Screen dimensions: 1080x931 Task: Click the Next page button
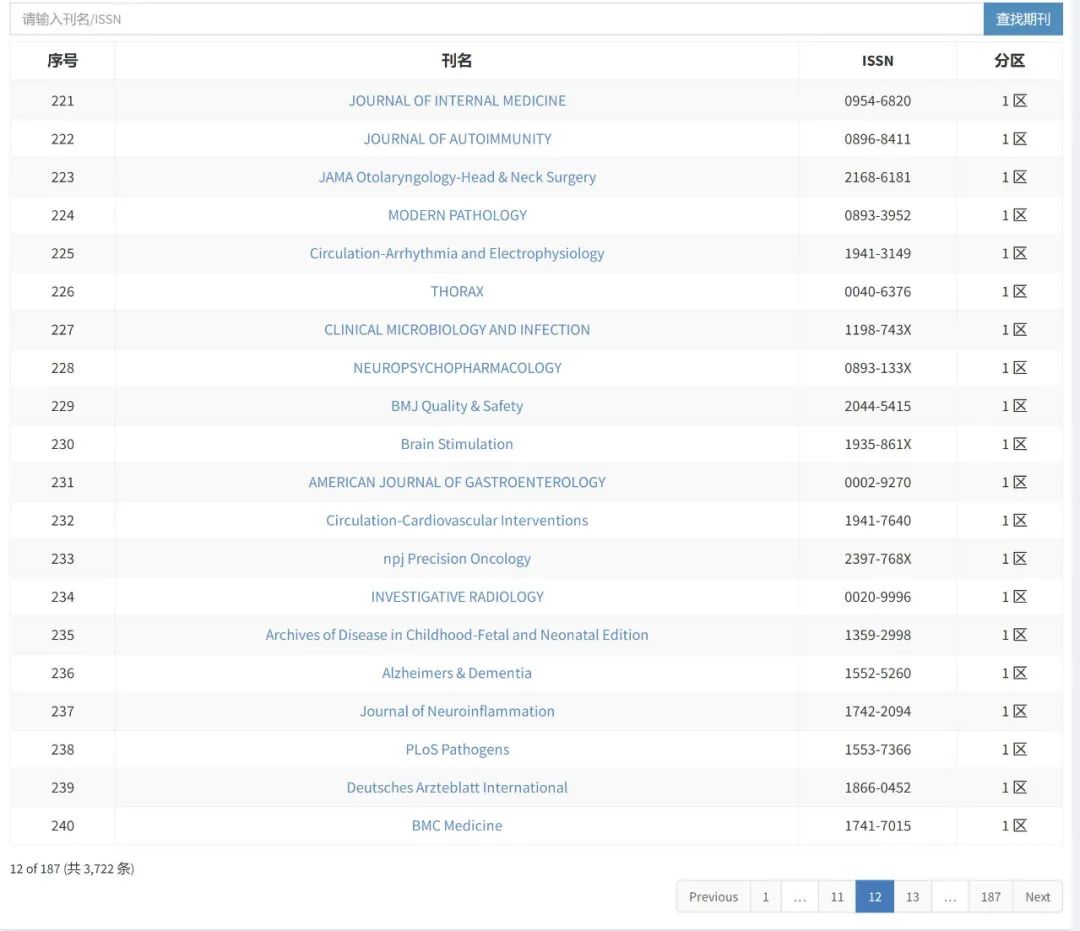pos(1037,897)
